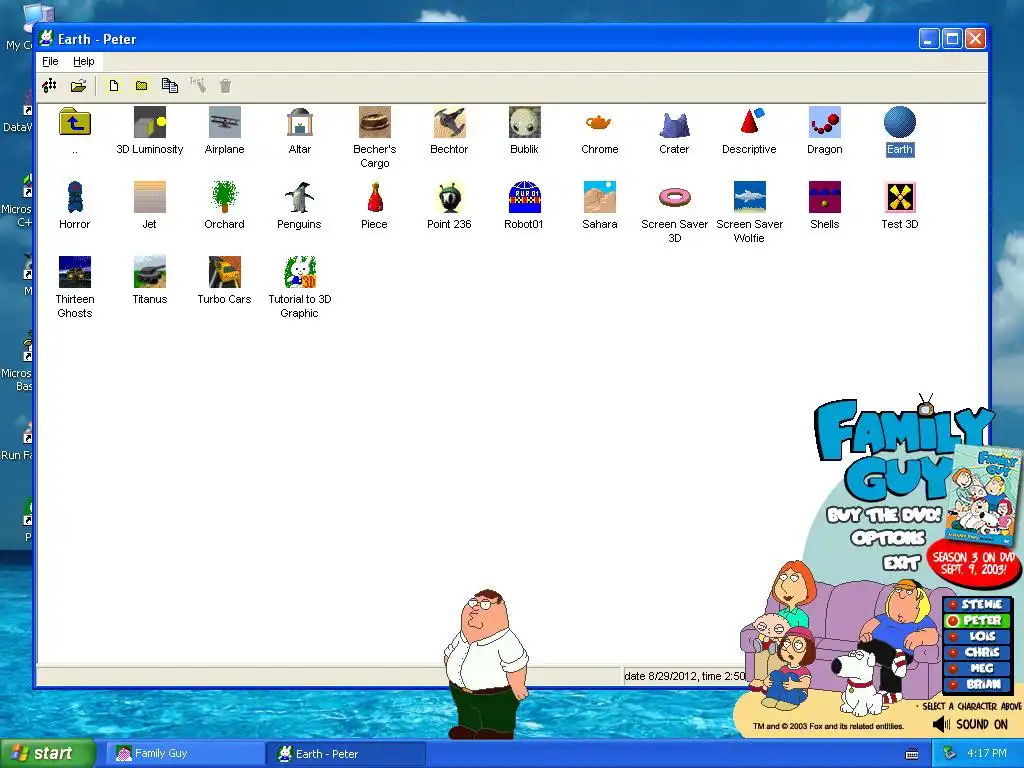Viewport: 1024px width, 768px height.
Task: Click the new blank document toolbar icon
Action: (x=114, y=86)
